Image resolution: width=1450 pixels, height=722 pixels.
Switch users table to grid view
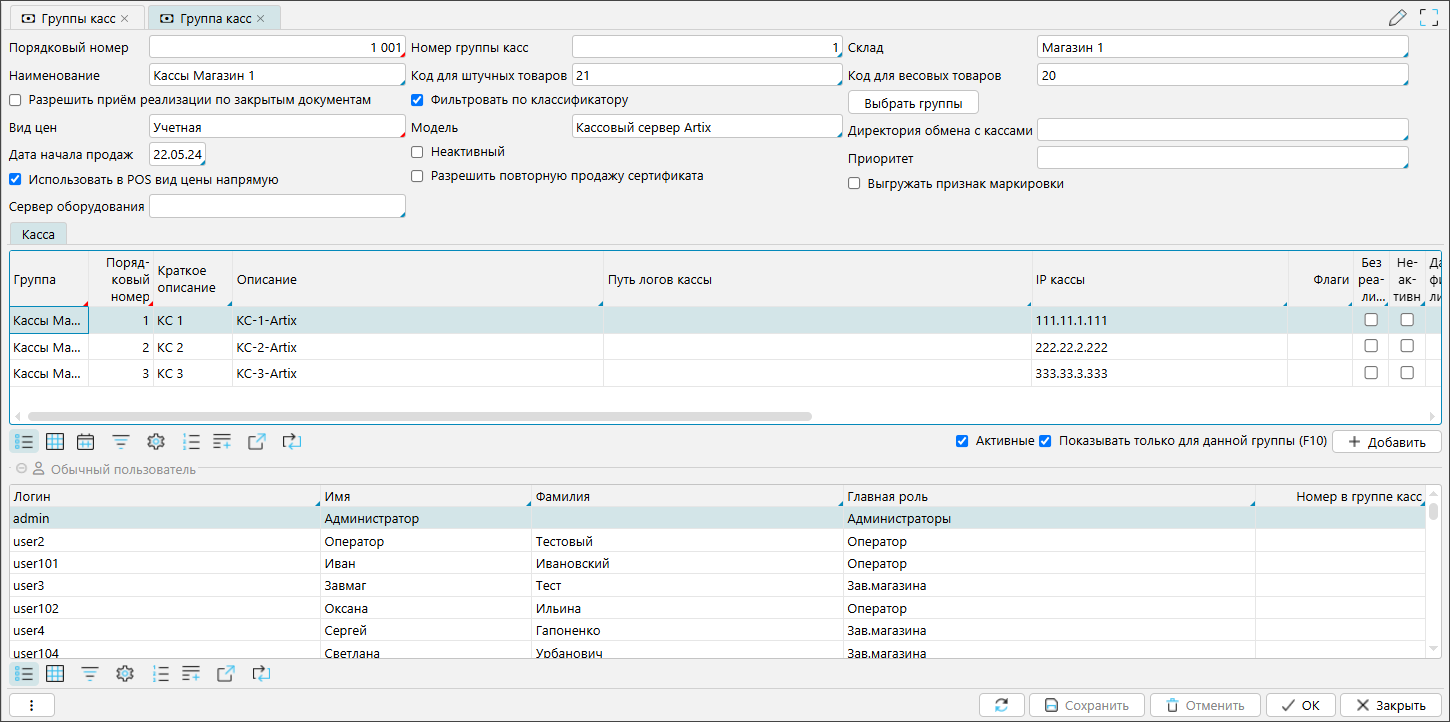tap(55, 674)
